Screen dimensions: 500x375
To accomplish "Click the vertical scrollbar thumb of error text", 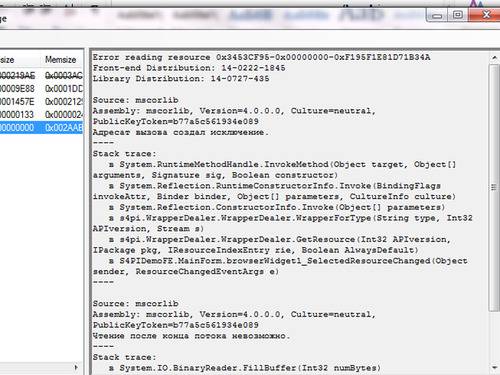I will 494,187.
